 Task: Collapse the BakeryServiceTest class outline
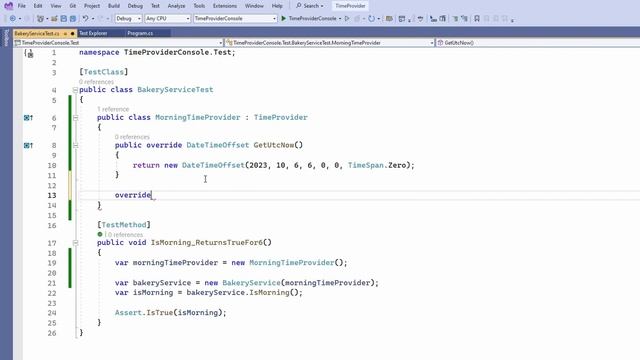pos(75,90)
